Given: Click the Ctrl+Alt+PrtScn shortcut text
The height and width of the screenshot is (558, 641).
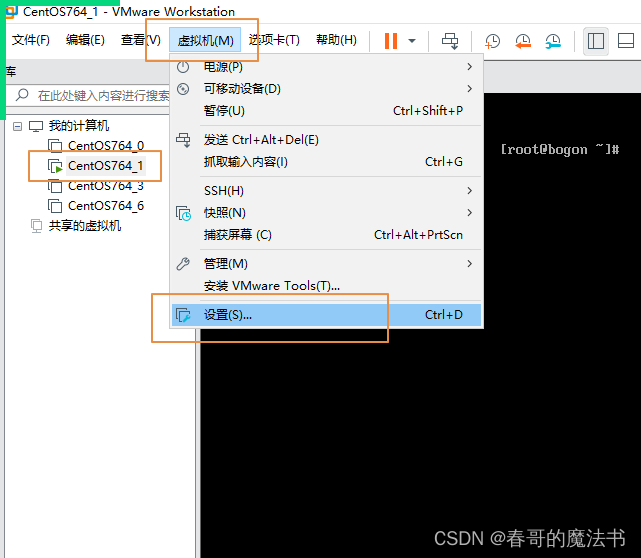Looking at the screenshot, I should 418,235.
